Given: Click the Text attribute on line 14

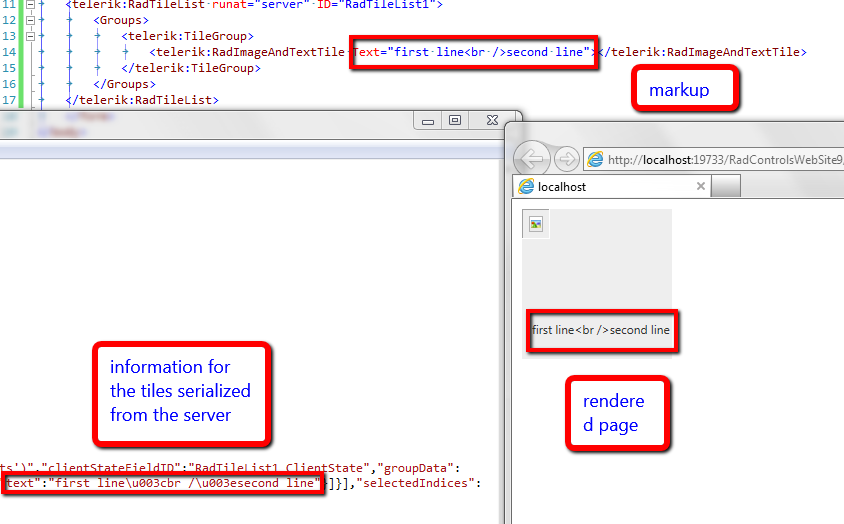Looking at the screenshot, I should point(365,52).
